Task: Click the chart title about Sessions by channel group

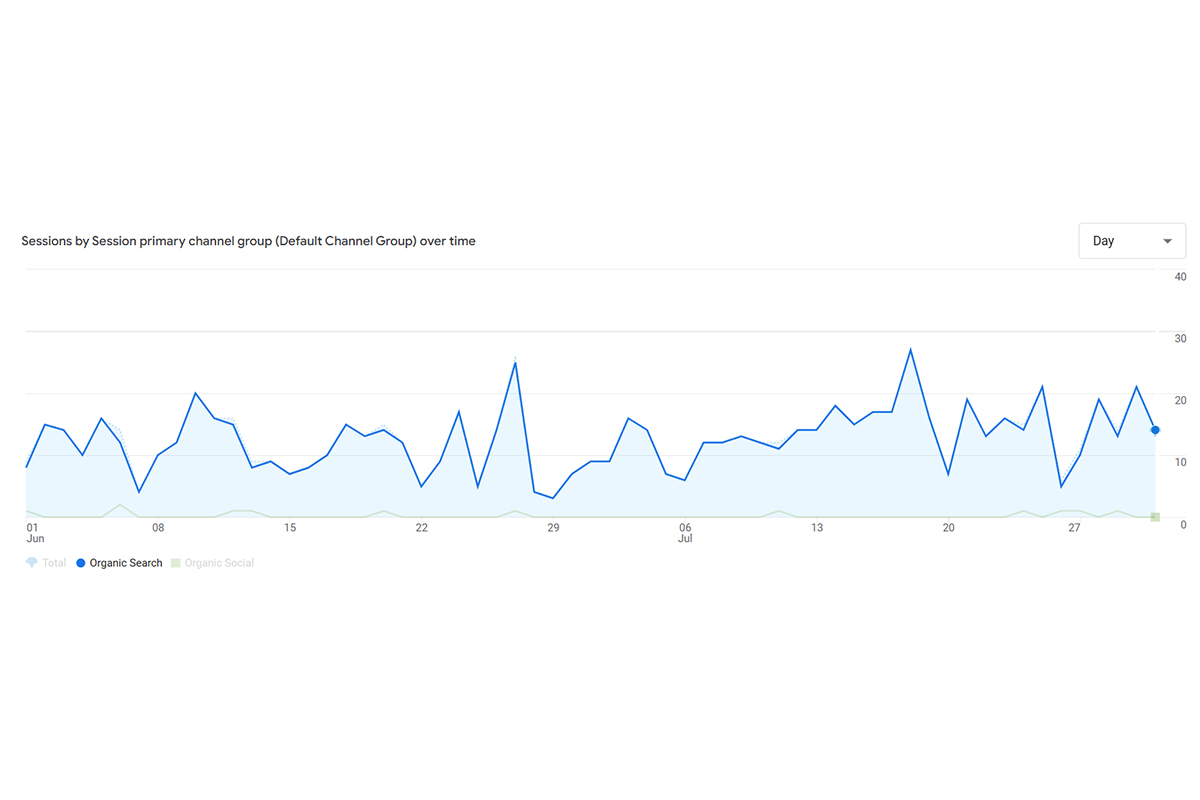Action: [x=248, y=240]
